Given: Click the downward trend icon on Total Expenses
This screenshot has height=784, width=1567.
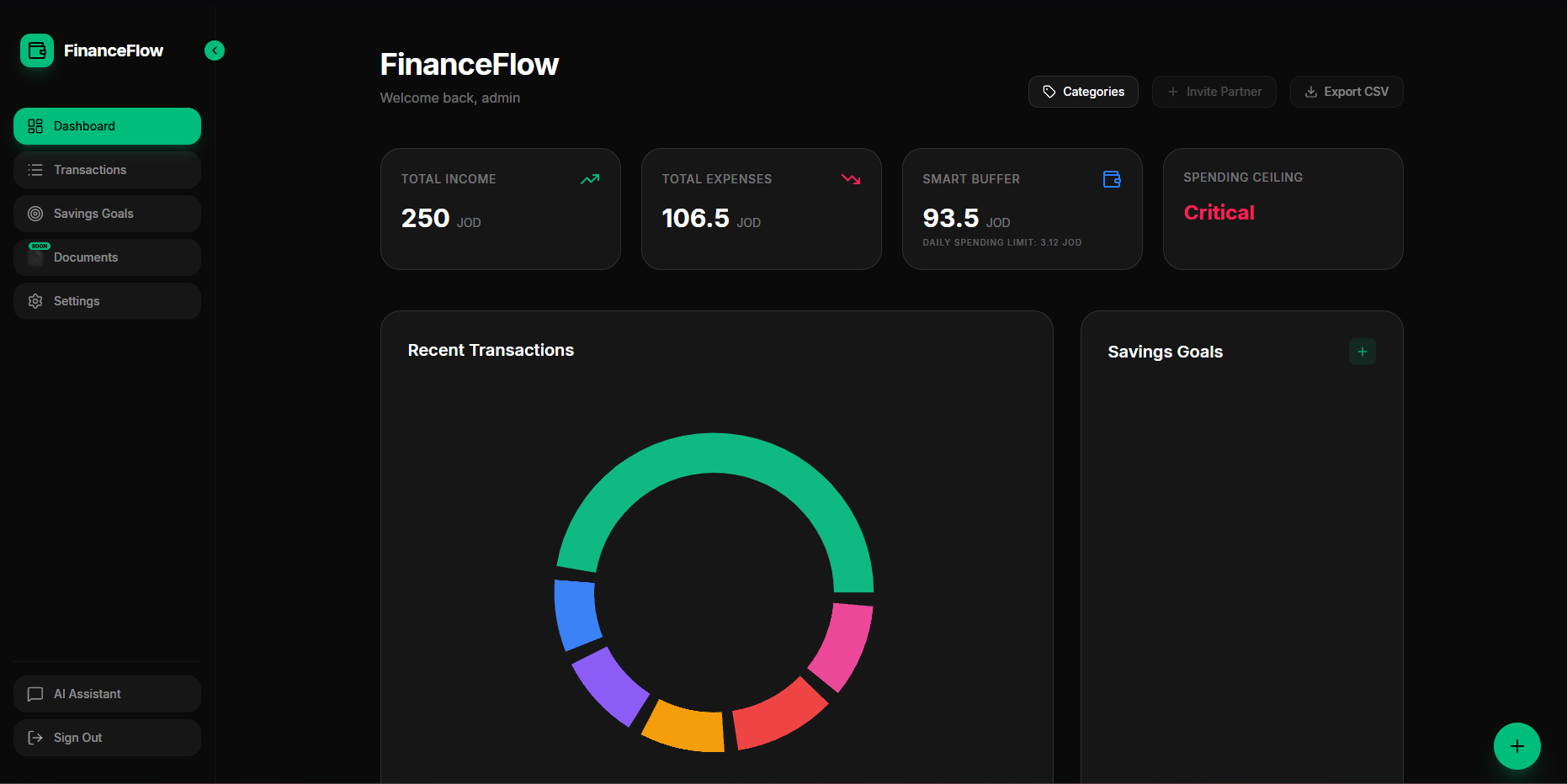Looking at the screenshot, I should coord(850,179).
